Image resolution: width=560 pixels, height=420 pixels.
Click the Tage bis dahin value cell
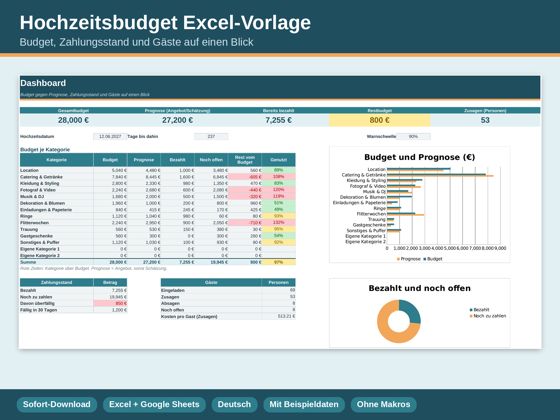pyautogui.click(x=211, y=136)
